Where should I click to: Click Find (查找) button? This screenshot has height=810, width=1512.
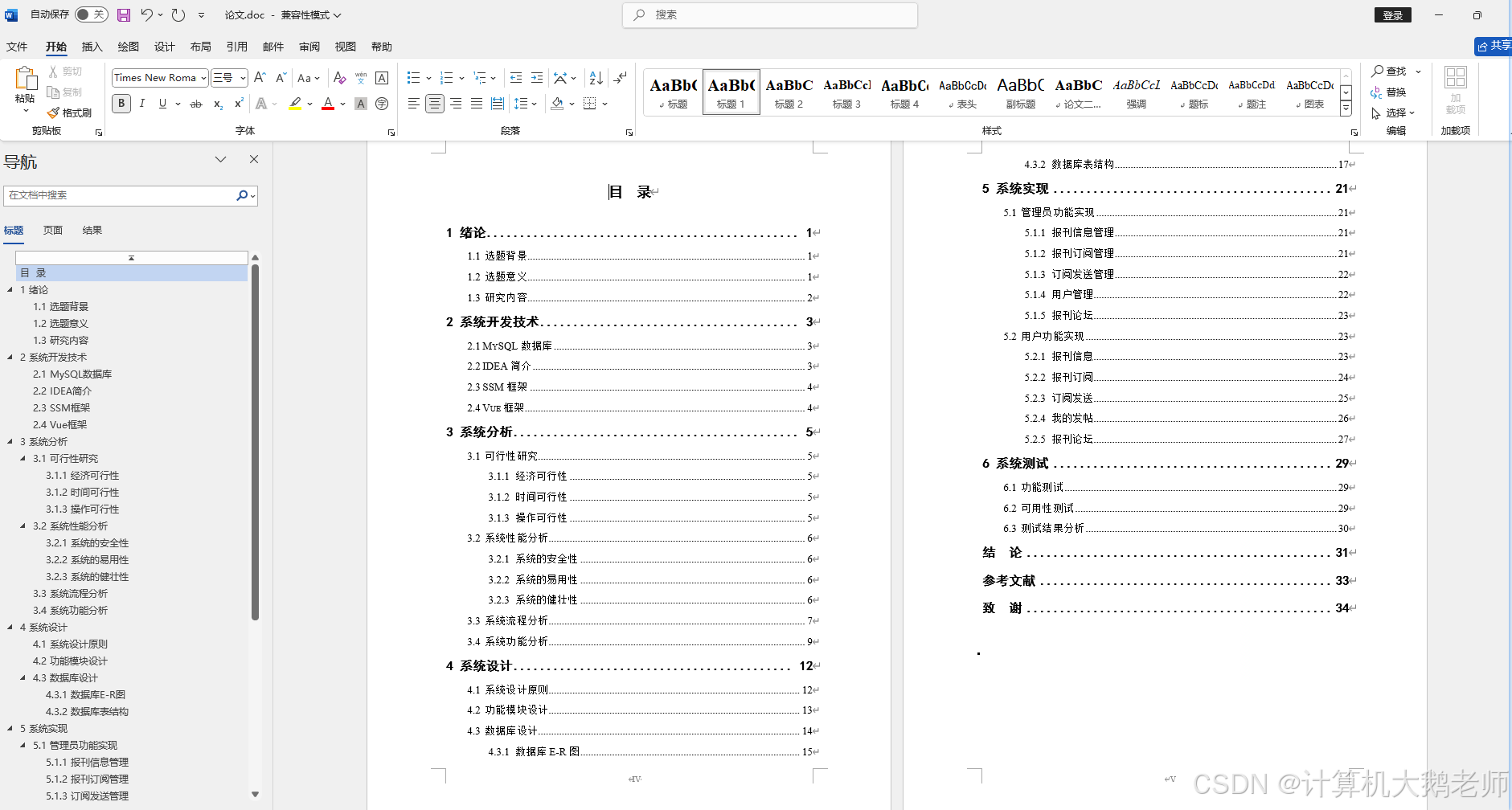coord(1389,72)
